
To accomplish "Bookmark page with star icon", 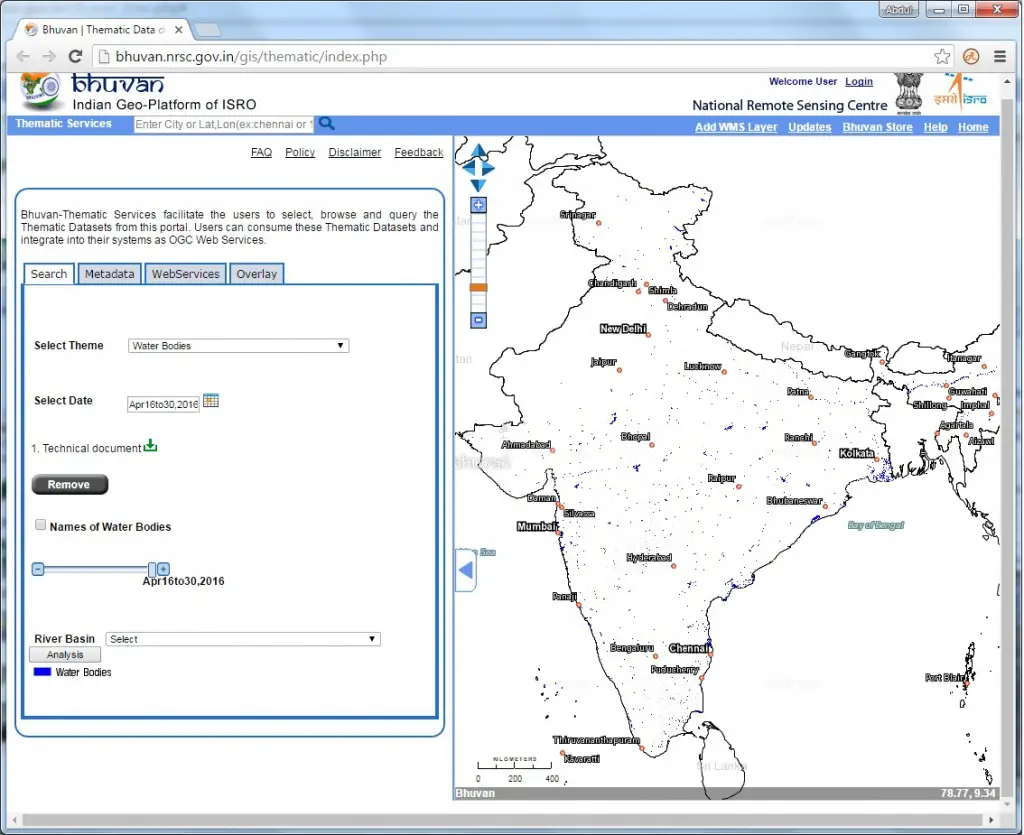I will (x=942, y=57).
